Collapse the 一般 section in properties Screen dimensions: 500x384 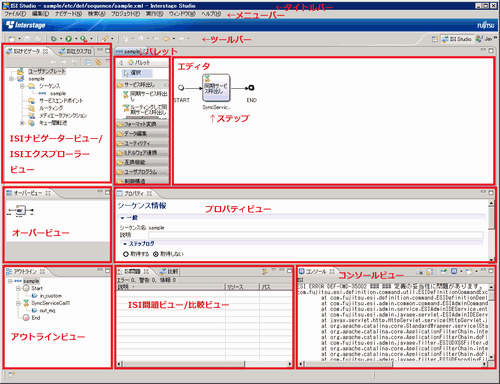123,218
